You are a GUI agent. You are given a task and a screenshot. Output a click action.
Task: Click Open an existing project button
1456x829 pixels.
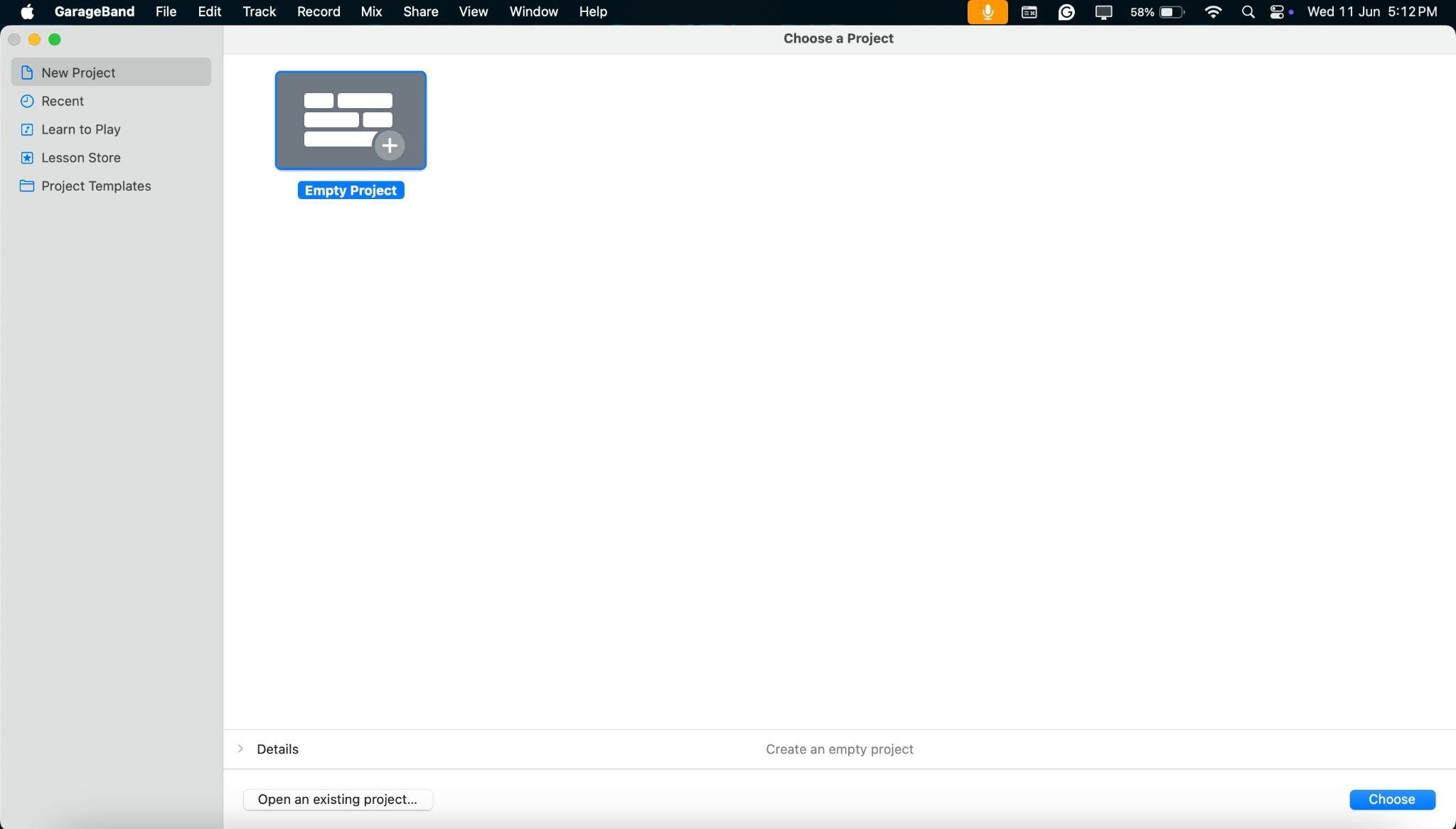338,799
